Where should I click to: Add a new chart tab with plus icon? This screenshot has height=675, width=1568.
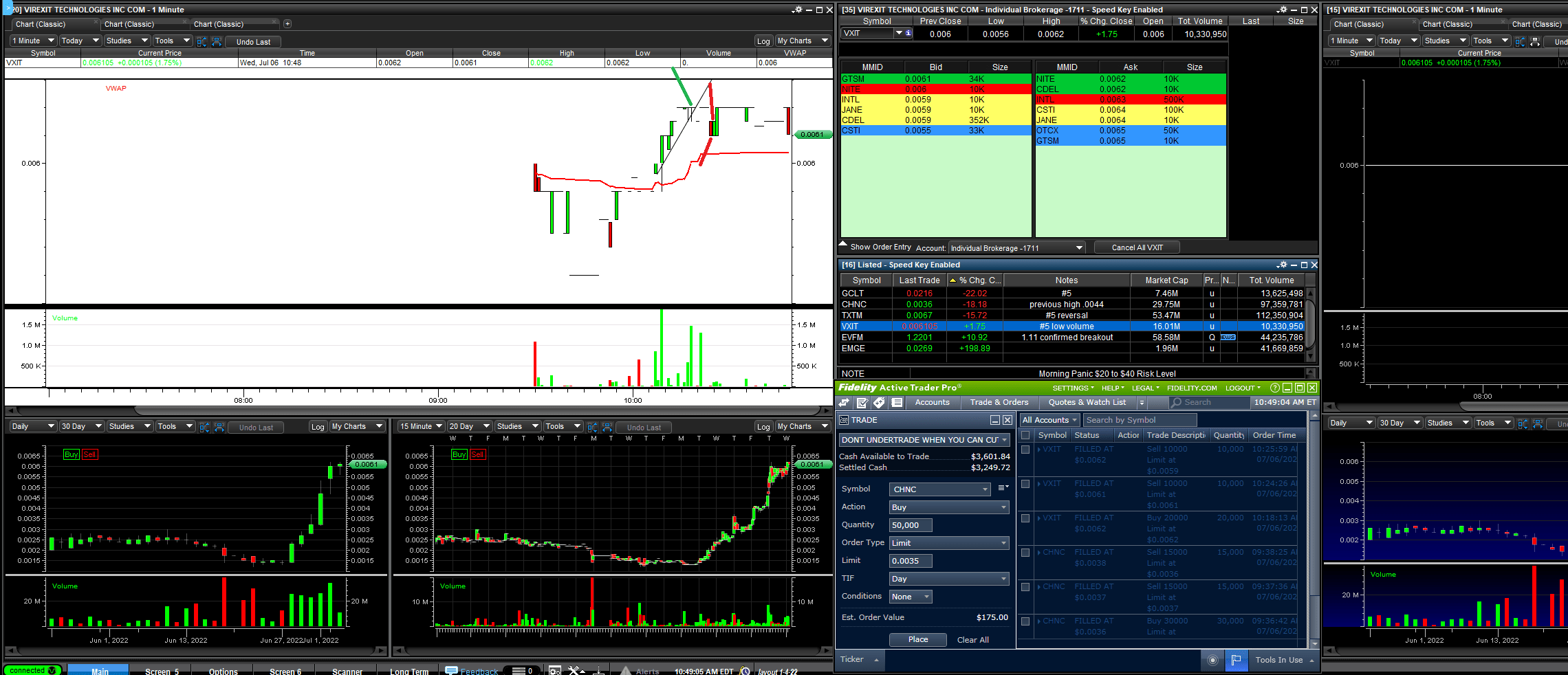tap(287, 24)
